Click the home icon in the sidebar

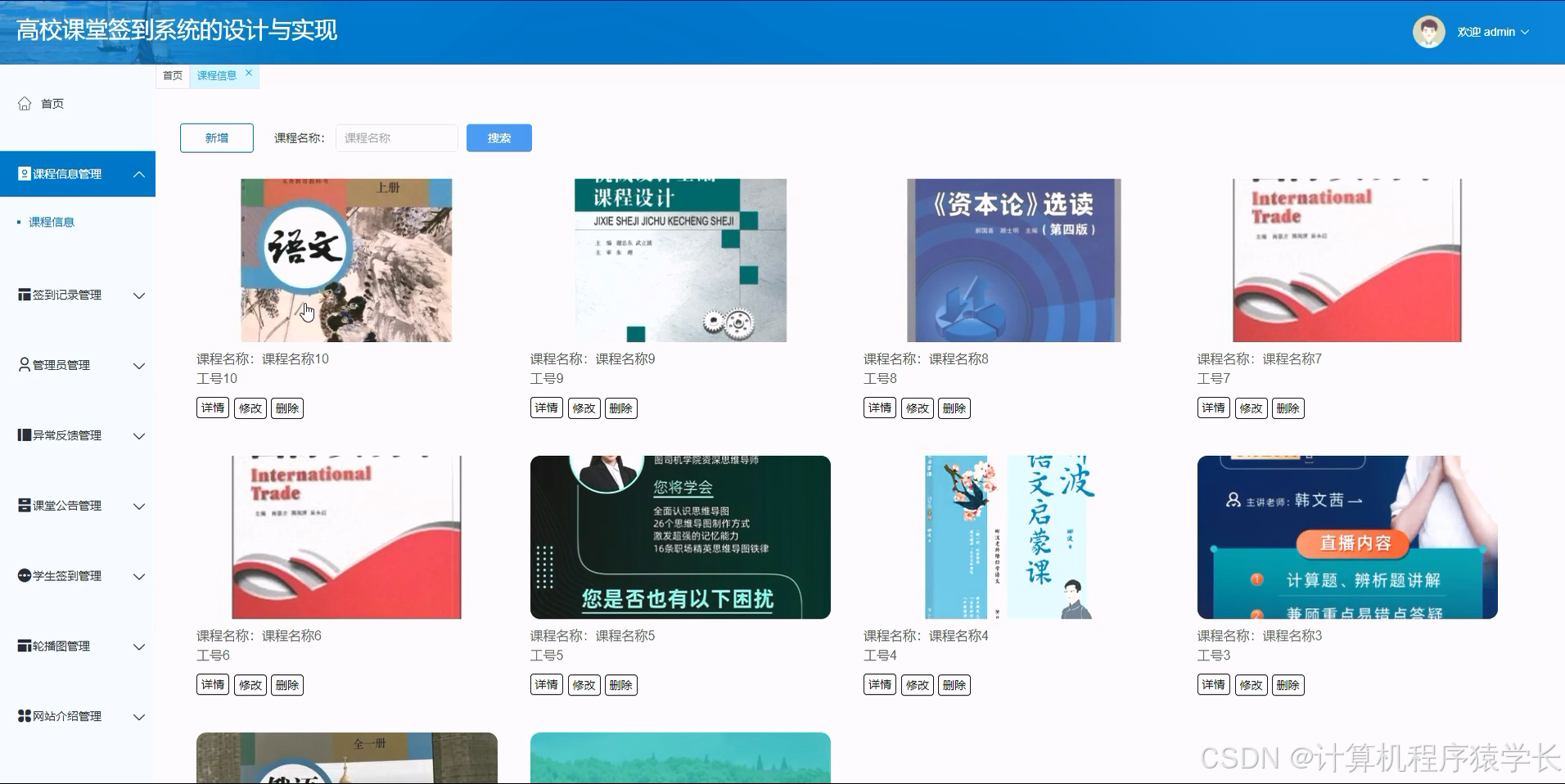click(x=25, y=104)
